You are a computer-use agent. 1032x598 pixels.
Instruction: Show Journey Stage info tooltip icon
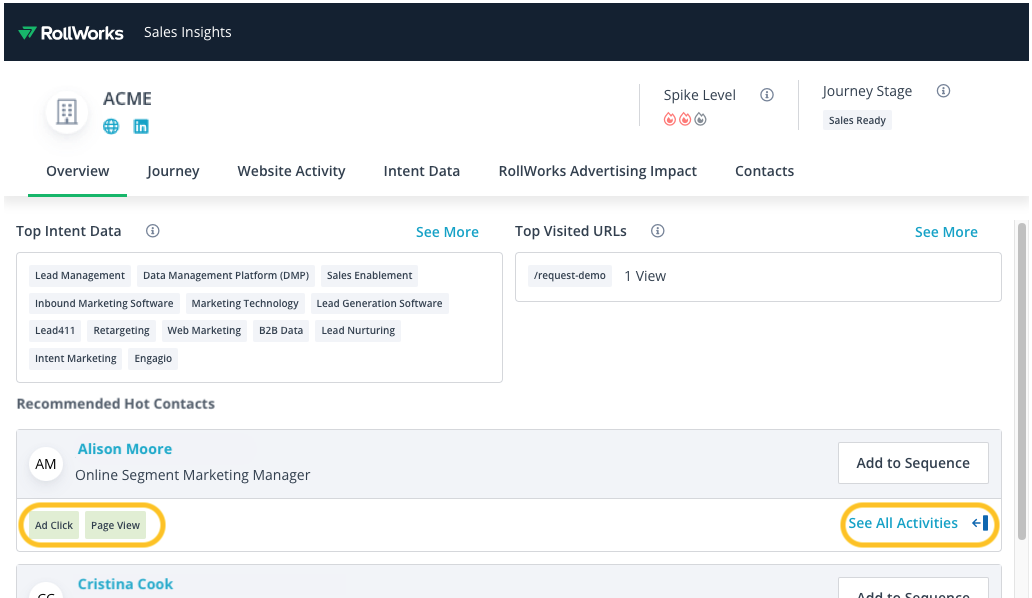(943, 91)
